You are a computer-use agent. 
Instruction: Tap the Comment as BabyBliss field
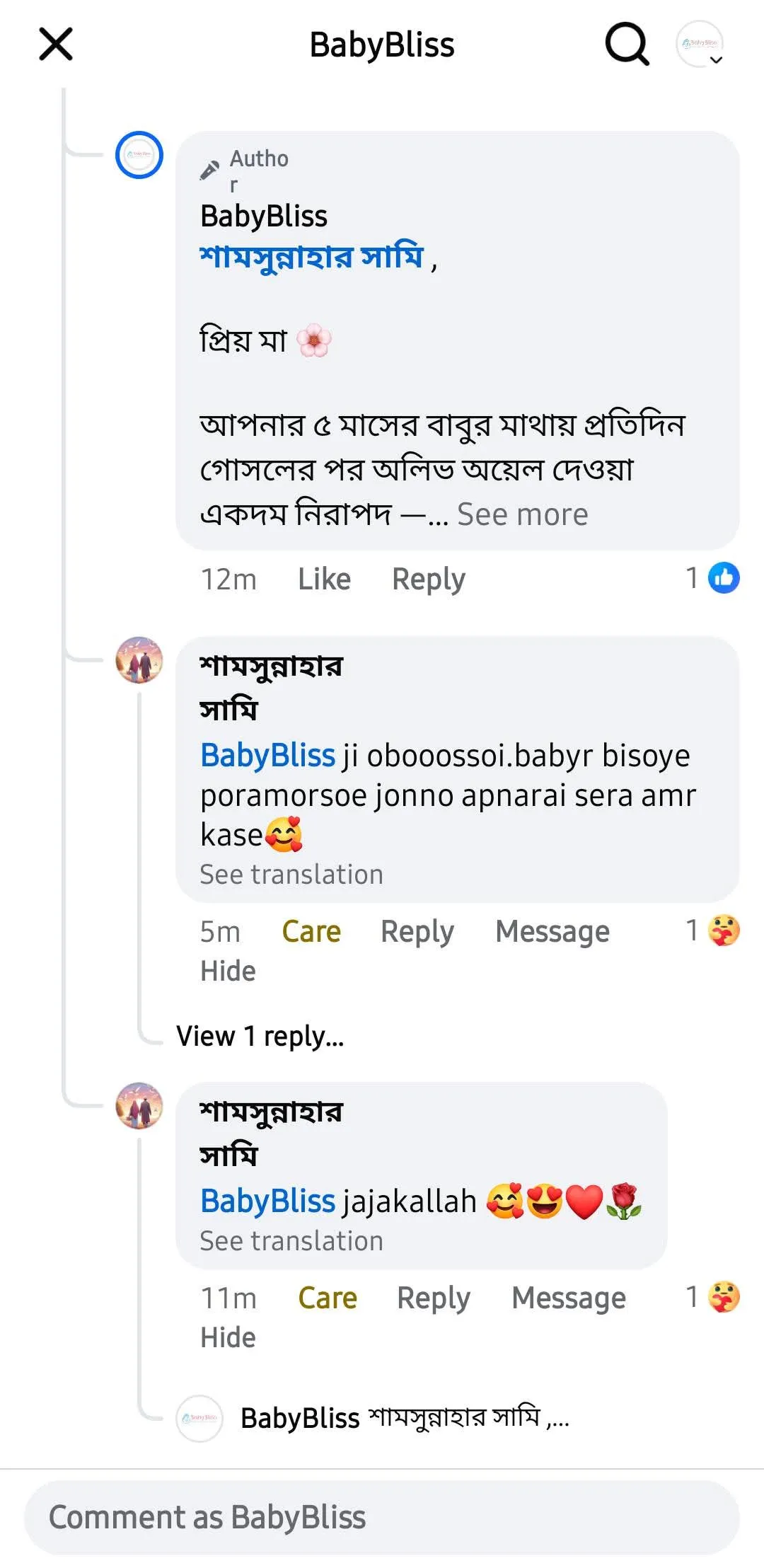[382, 1518]
